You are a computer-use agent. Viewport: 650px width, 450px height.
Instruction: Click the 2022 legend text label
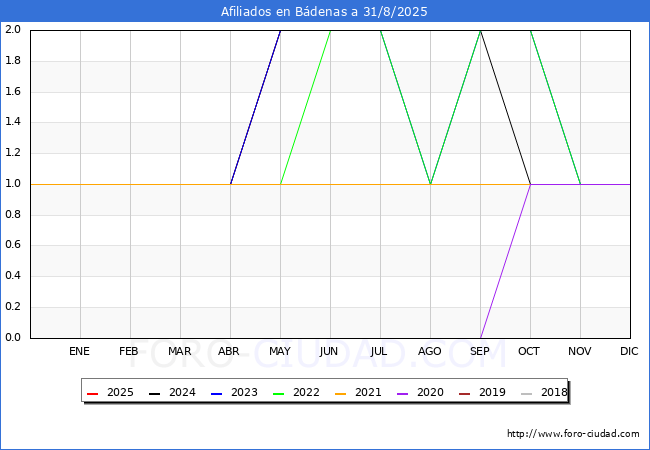[306, 392]
